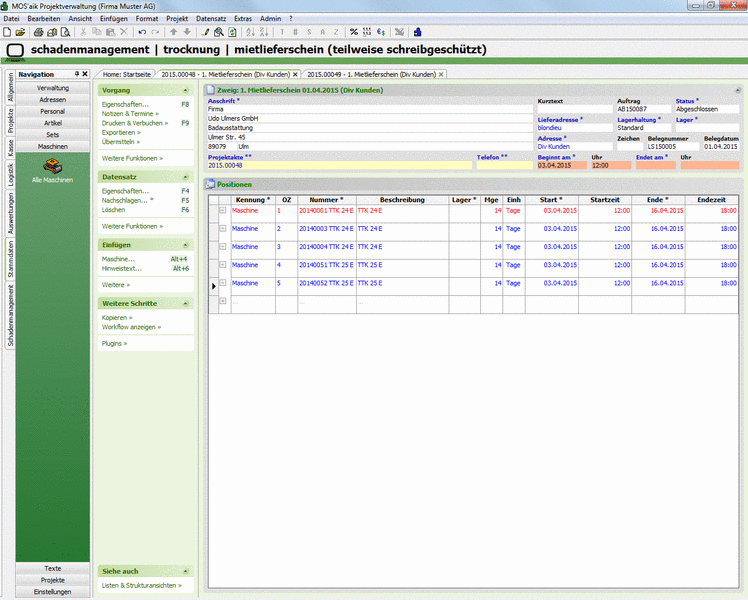Open the Extras menu

pyautogui.click(x=243, y=19)
